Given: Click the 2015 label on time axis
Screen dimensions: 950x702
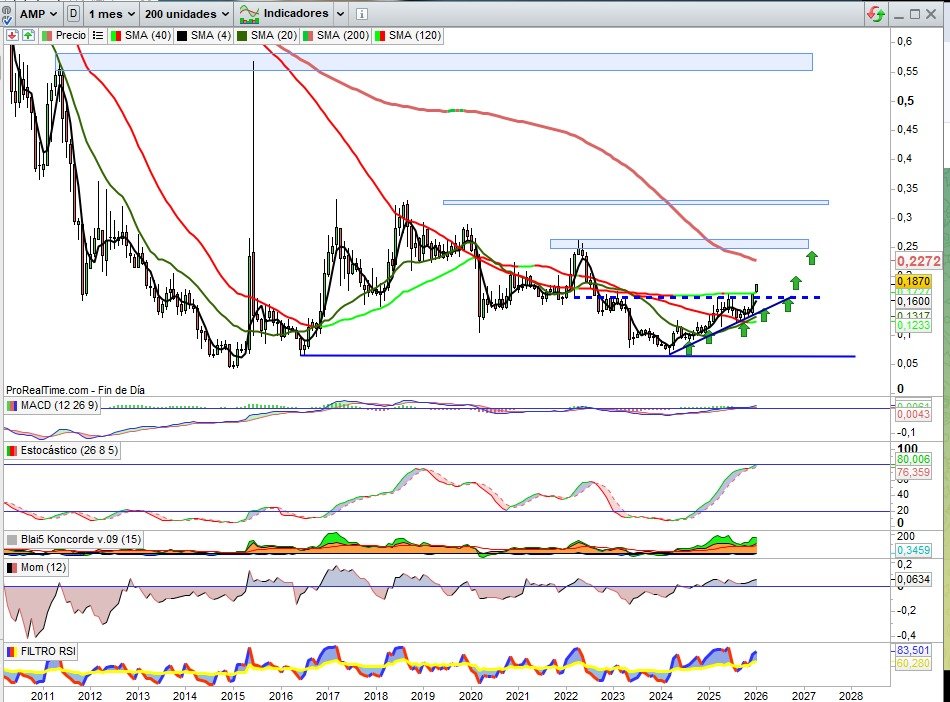Looking at the screenshot, I should (233, 696).
